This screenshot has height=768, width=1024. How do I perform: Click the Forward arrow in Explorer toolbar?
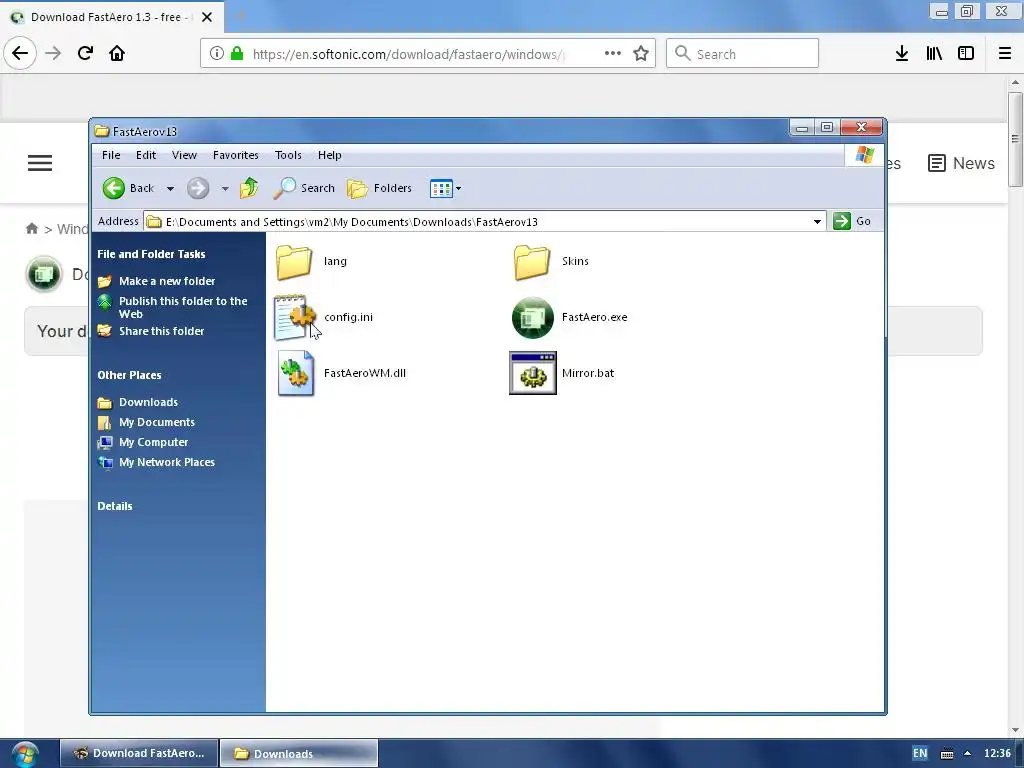198,188
